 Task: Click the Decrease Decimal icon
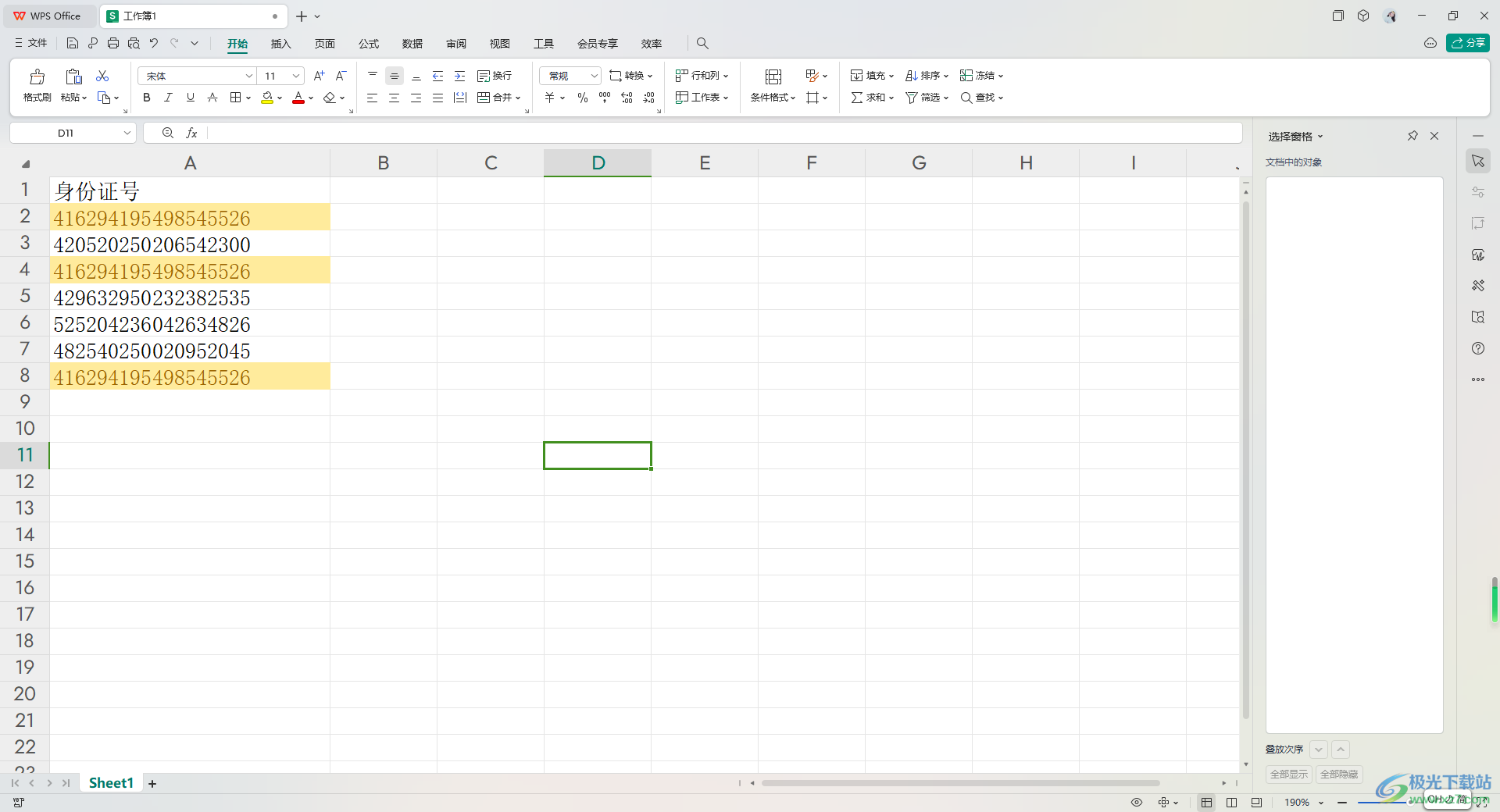[x=649, y=98]
